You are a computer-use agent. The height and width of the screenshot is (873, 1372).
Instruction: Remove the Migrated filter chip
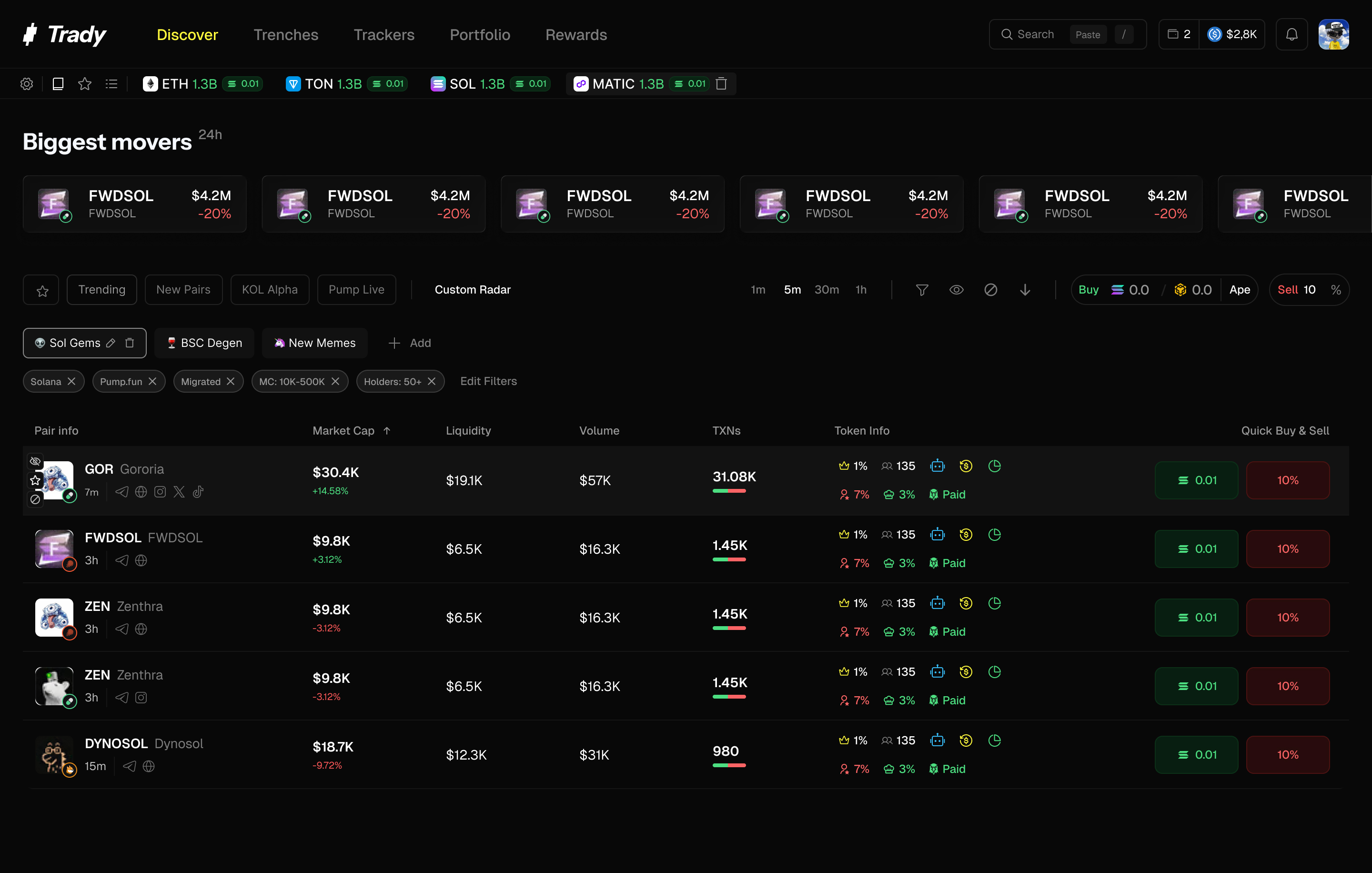(x=230, y=381)
